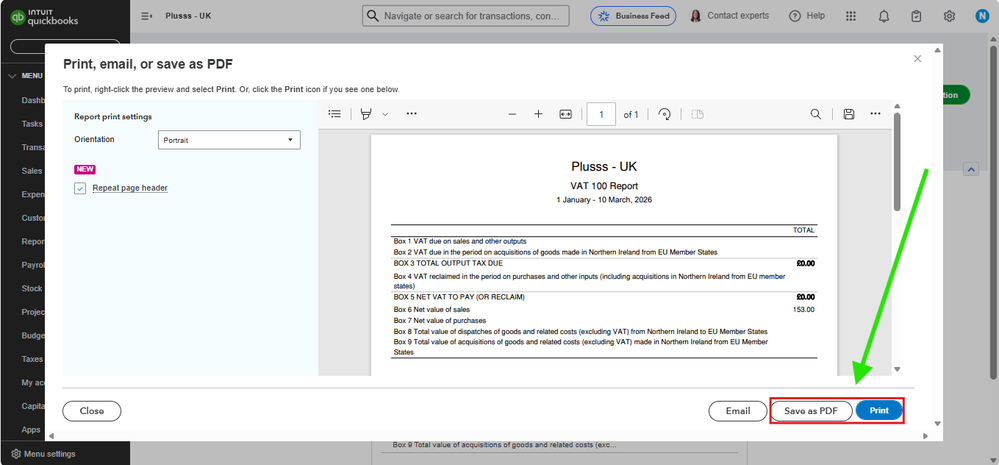Open the Help menu

pos(807,16)
